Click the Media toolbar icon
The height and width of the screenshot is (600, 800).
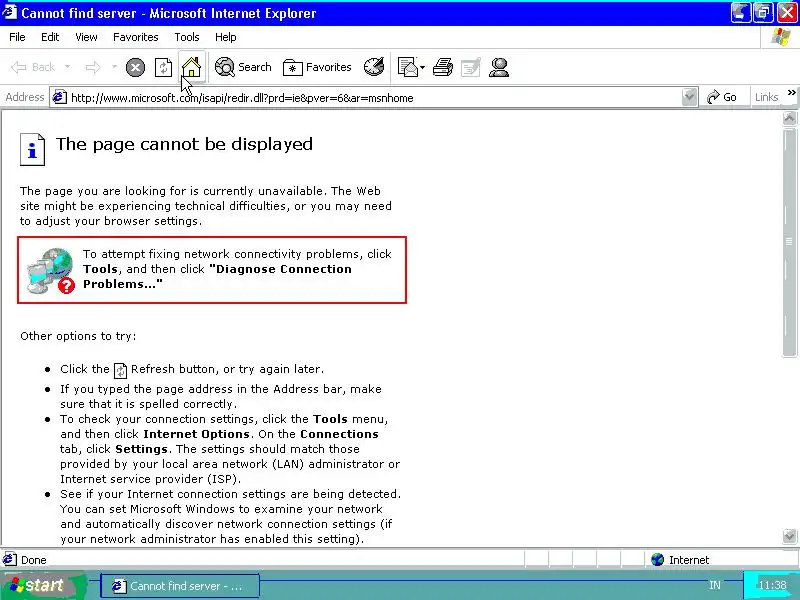[373, 67]
